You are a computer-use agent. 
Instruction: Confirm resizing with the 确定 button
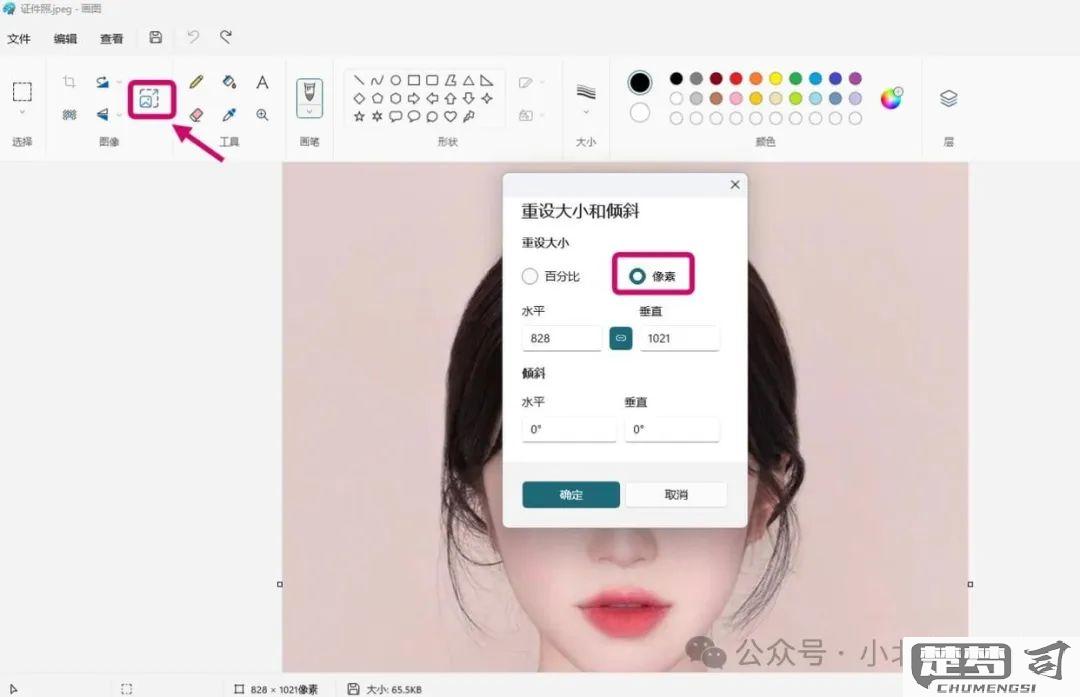pyautogui.click(x=571, y=495)
